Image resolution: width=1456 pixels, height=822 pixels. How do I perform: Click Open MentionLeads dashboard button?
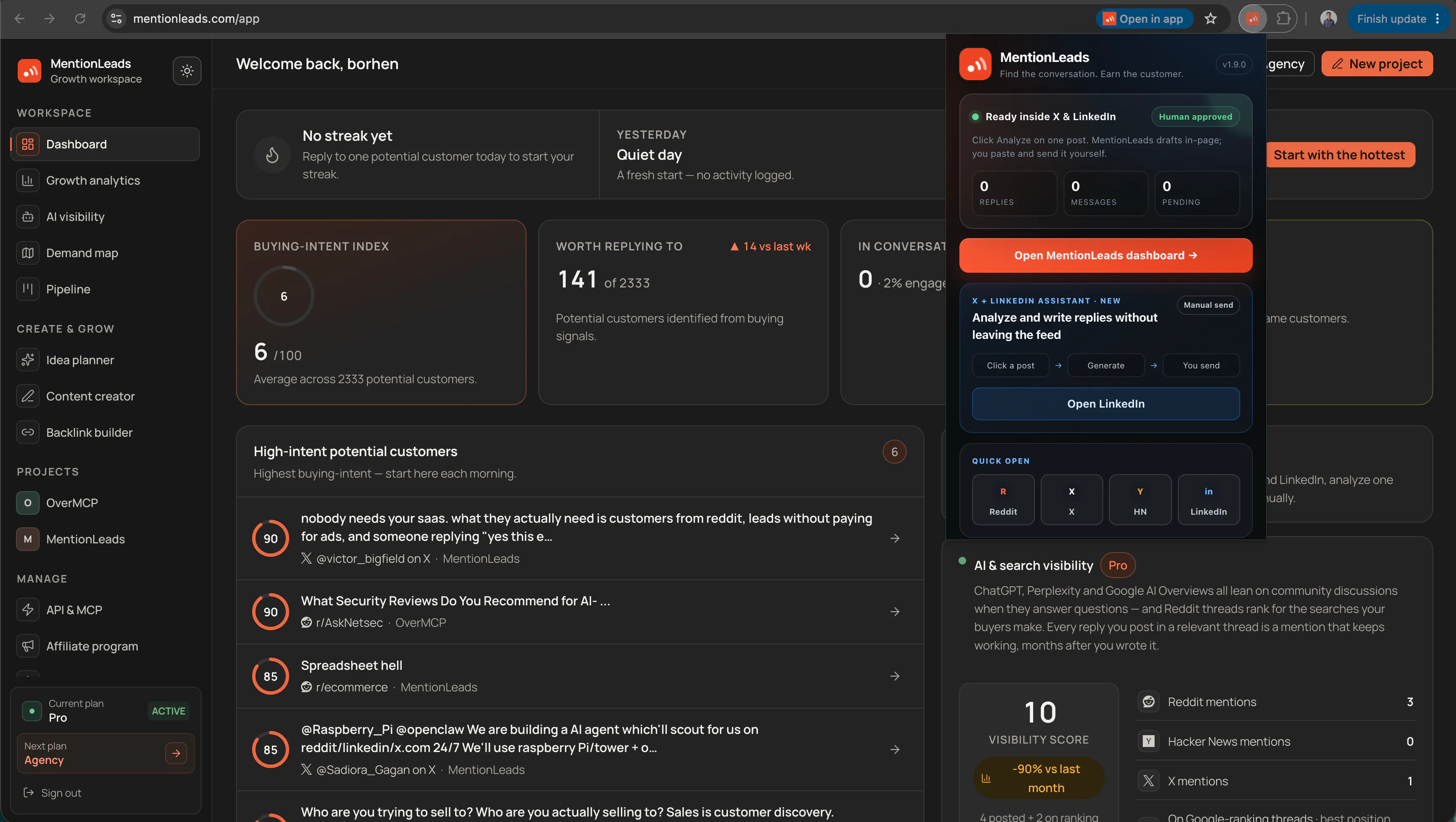click(1106, 255)
